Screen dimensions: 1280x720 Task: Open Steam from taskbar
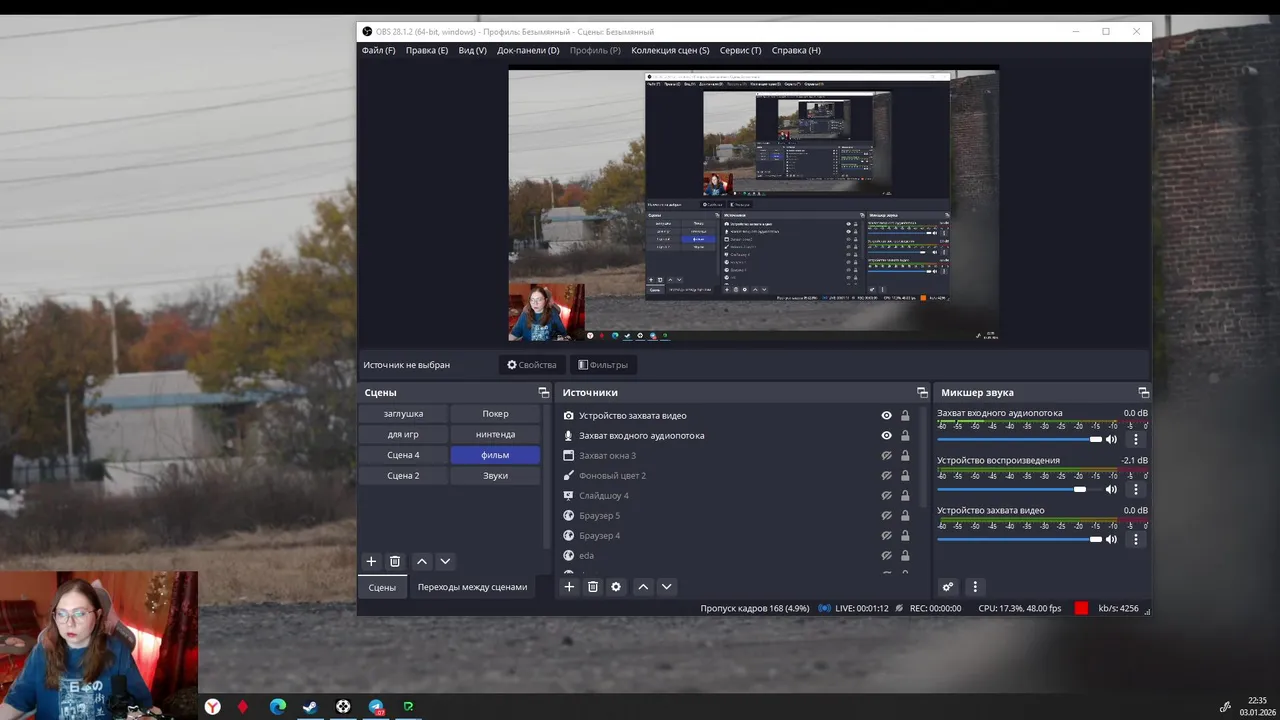point(310,707)
